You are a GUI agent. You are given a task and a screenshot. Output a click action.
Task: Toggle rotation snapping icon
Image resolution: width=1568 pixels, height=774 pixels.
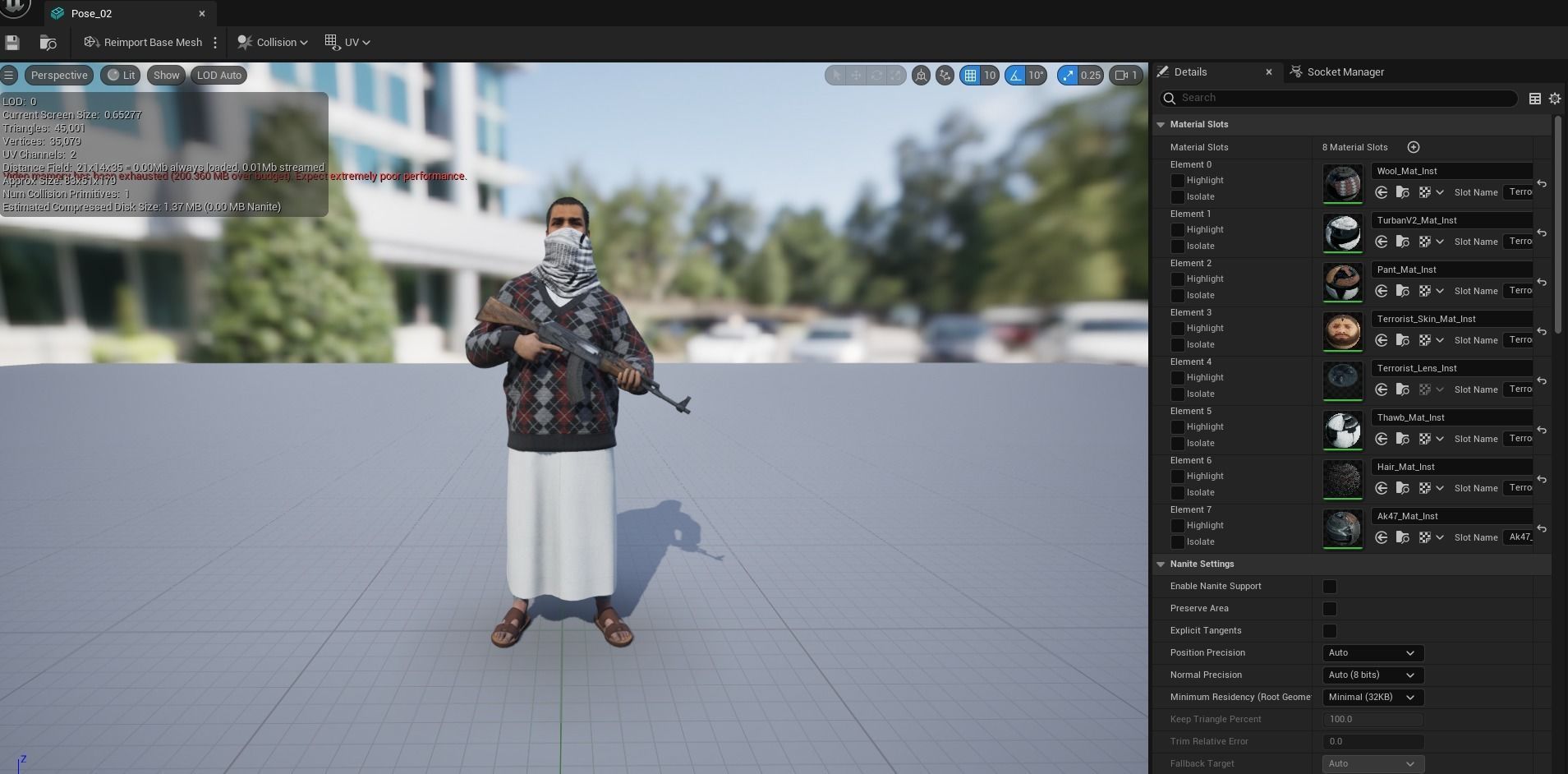click(1016, 75)
